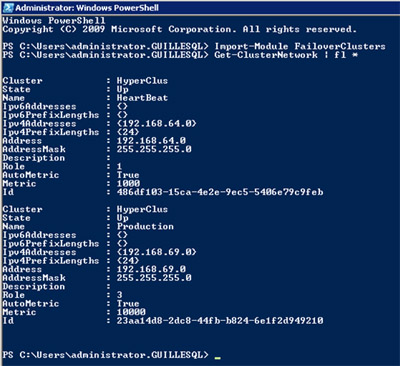
Task: Click the blinking cursor at final prompt
Action: [218, 358]
